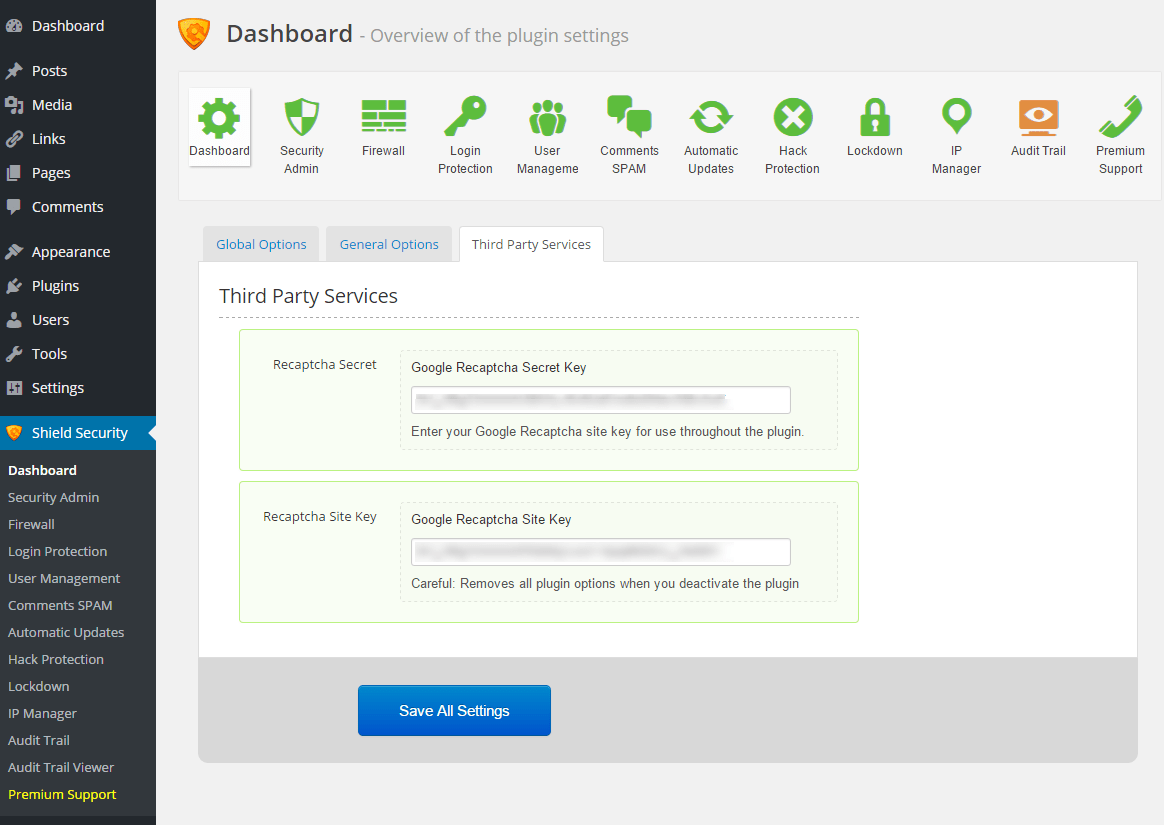Open Login Protection in Shield submenu

pos(58,552)
